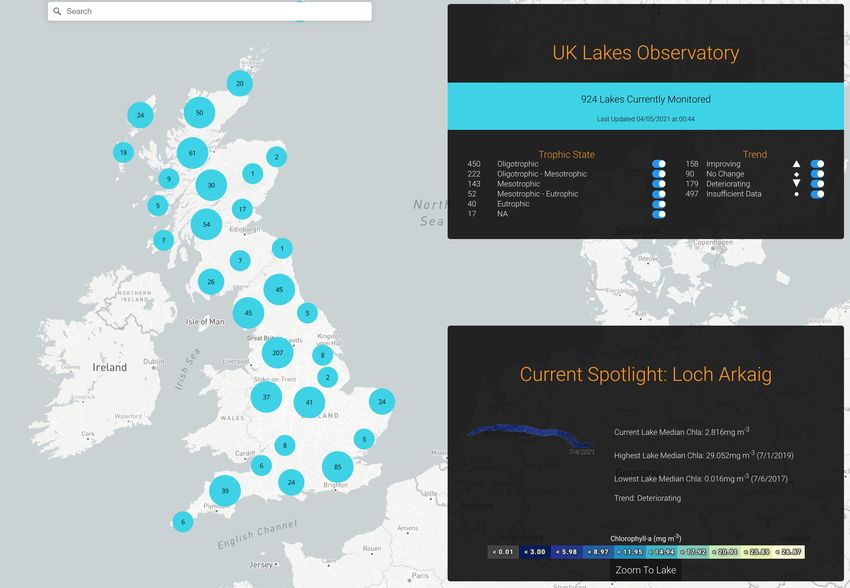The height and width of the screenshot is (588, 850).
Task: Switch off the Eutrophic filter
Action: (x=659, y=204)
